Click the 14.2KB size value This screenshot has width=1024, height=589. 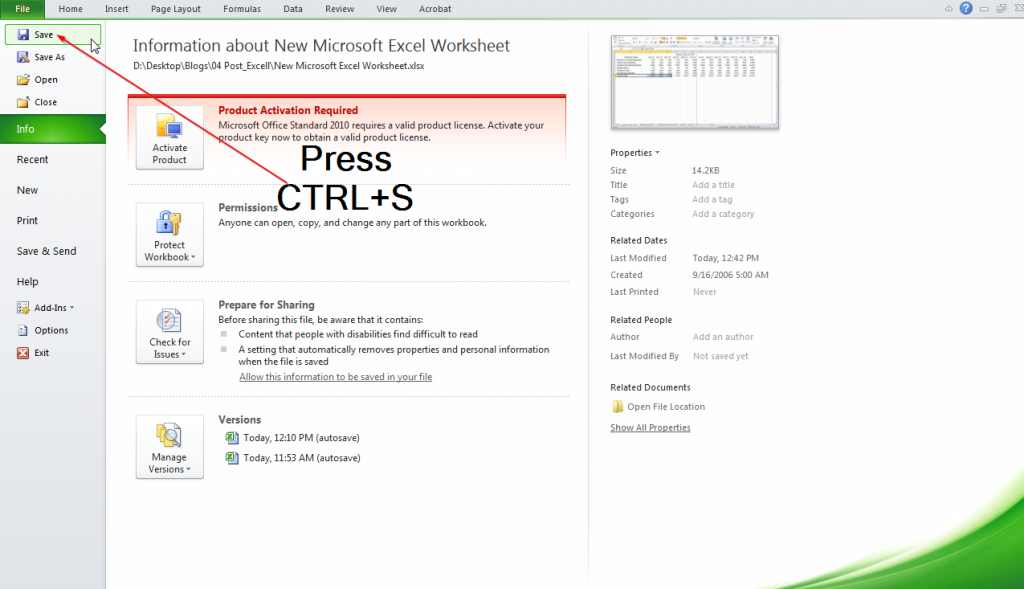pyautogui.click(x=706, y=170)
